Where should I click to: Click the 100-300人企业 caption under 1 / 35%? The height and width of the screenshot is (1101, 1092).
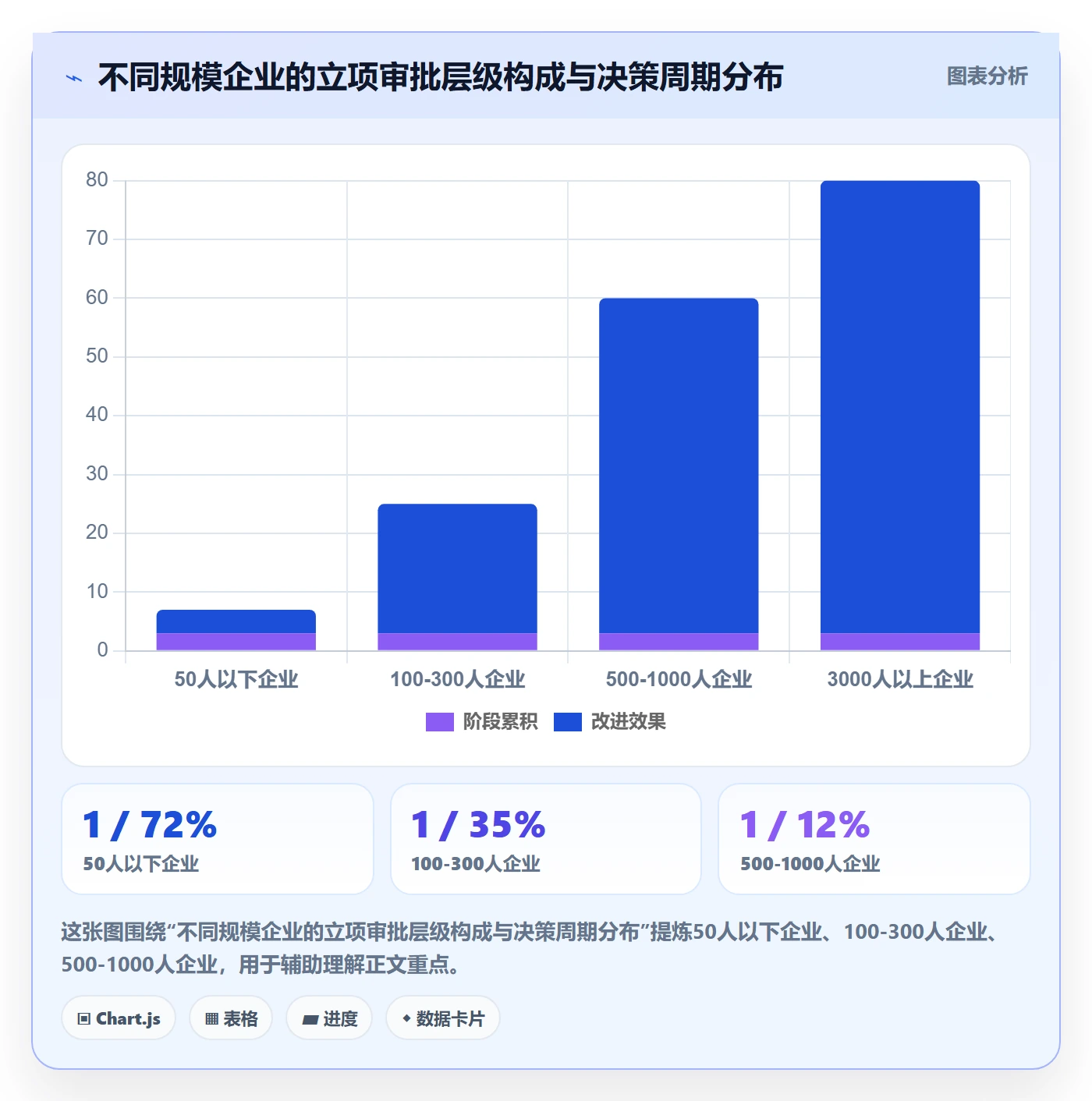tap(476, 864)
